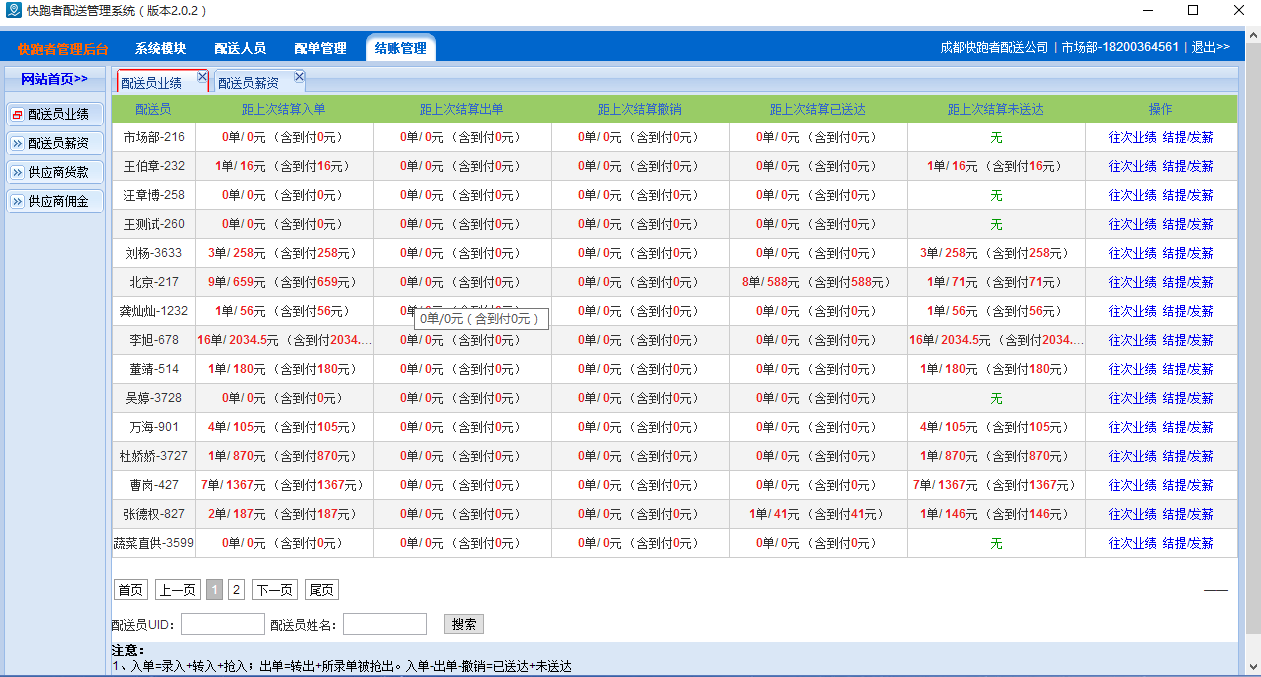Click inside the 配送员UID input field
This screenshot has width=1261, height=677.
point(222,624)
